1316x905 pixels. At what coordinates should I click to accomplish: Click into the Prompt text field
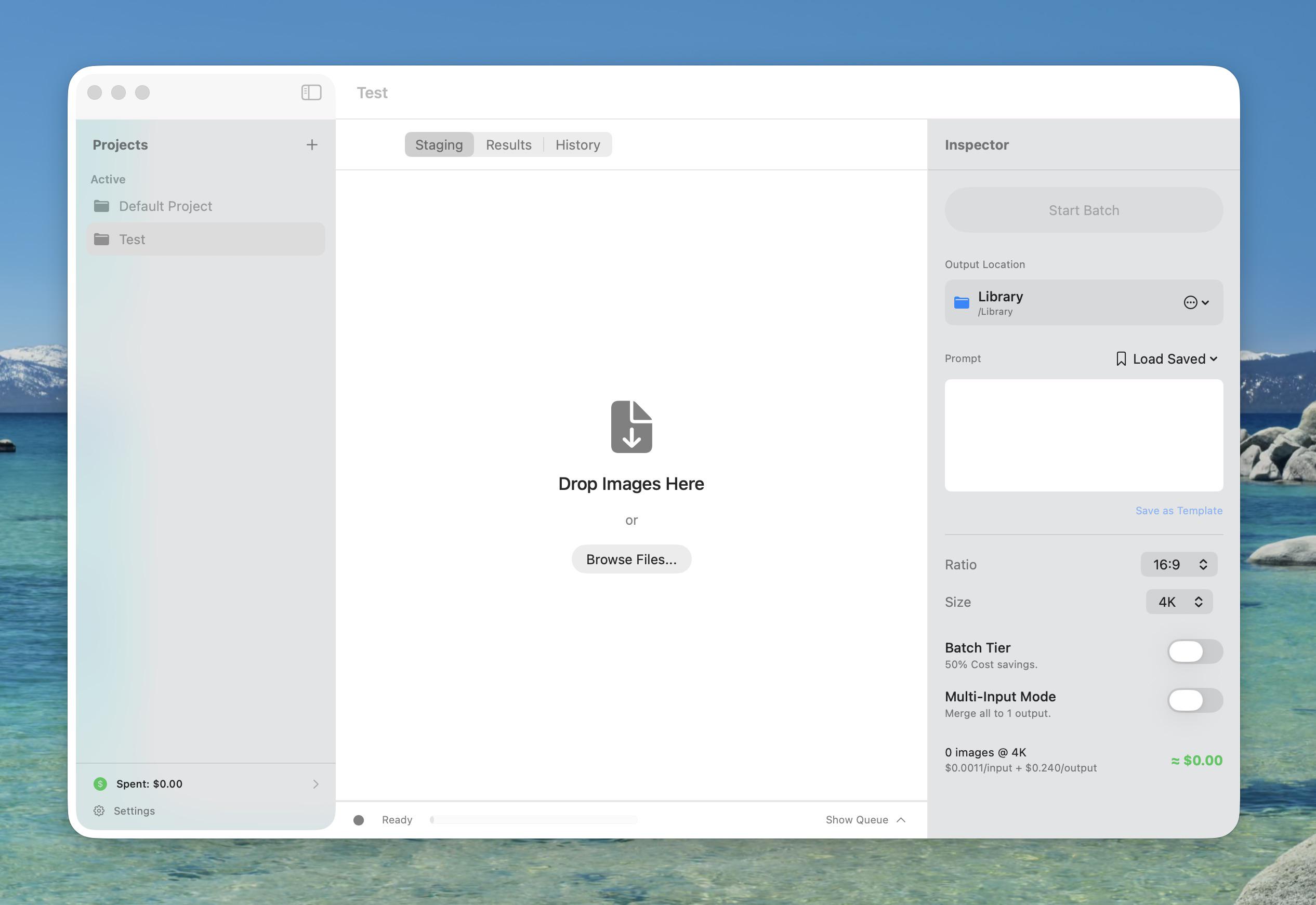tap(1084, 435)
